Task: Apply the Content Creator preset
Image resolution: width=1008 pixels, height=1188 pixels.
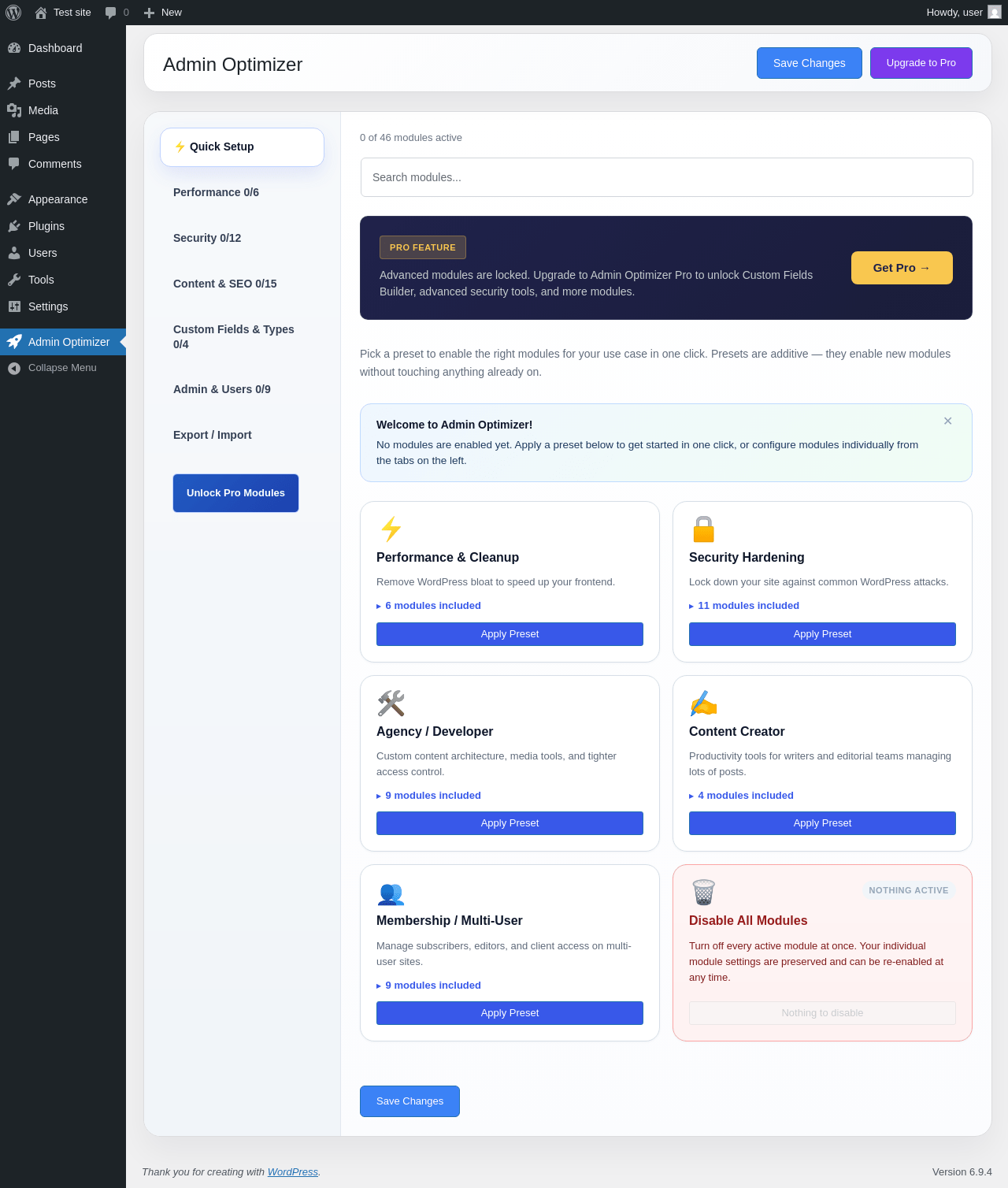Action: point(822,823)
